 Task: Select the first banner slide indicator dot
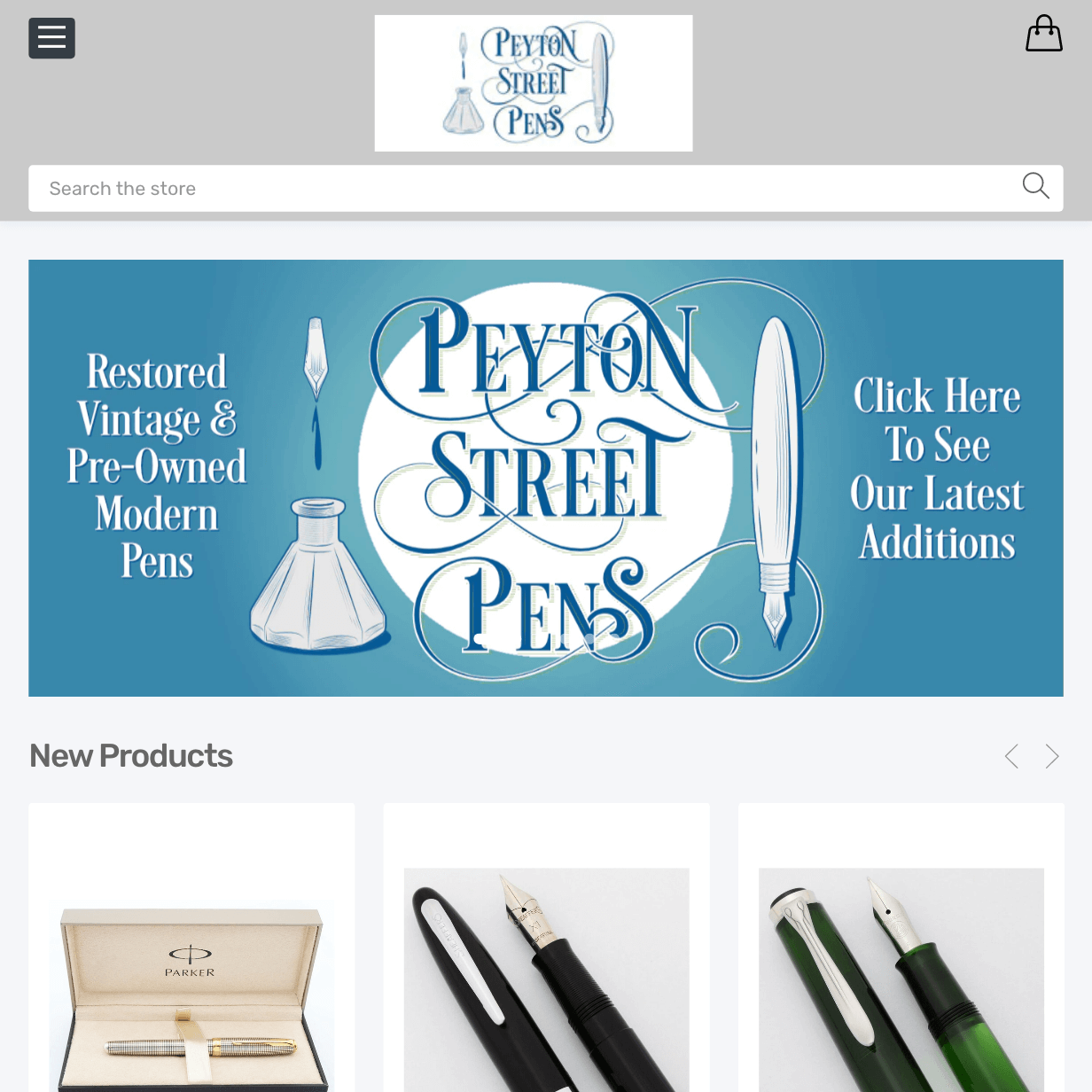[479, 638]
